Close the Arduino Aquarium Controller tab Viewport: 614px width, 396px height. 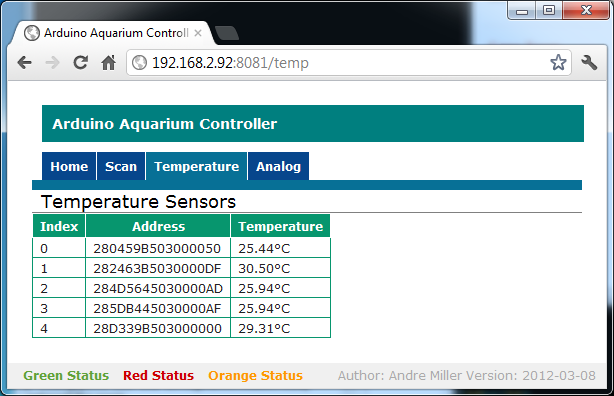pos(198,33)
